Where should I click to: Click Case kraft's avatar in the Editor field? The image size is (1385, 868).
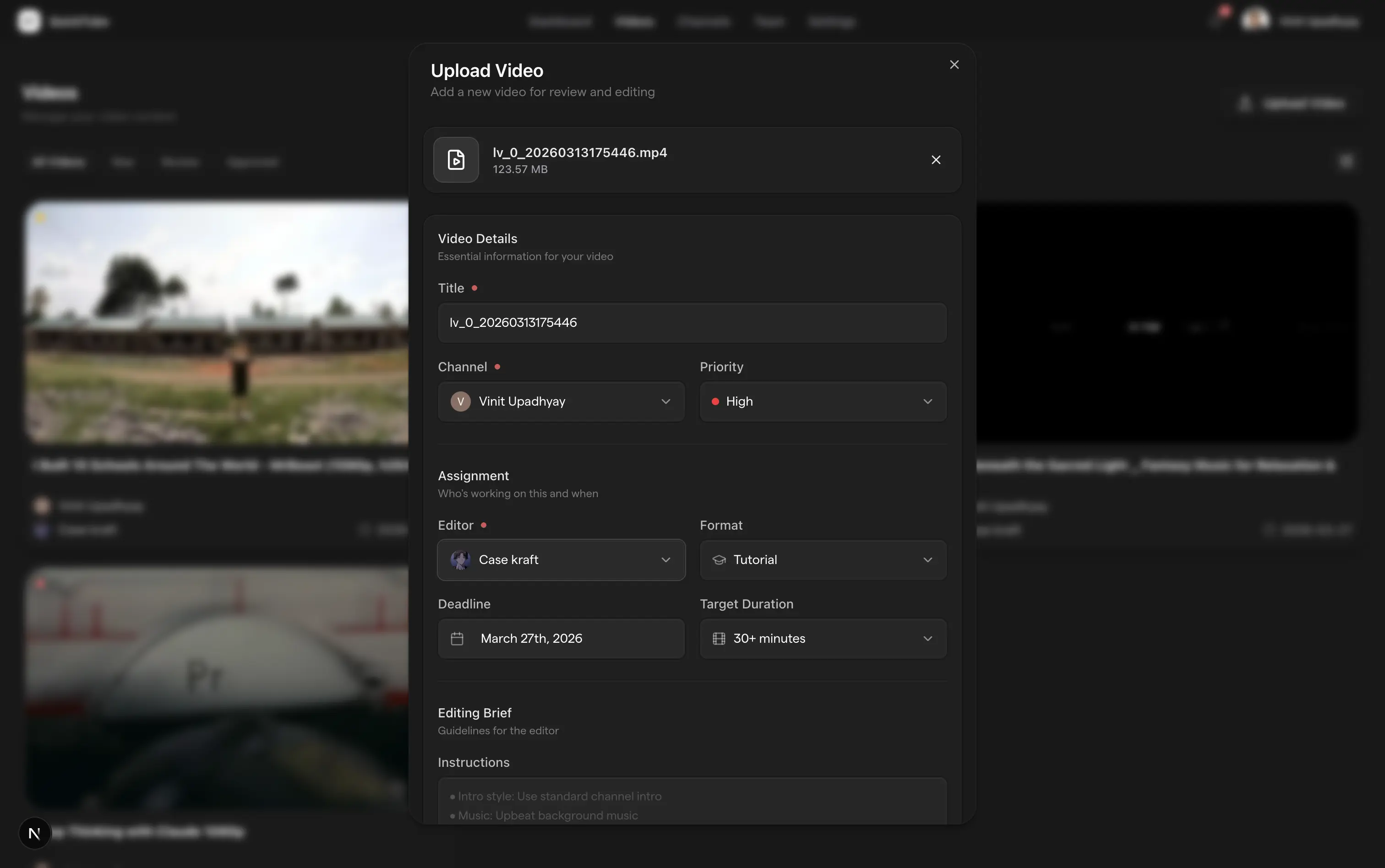(x=459, y=560)
